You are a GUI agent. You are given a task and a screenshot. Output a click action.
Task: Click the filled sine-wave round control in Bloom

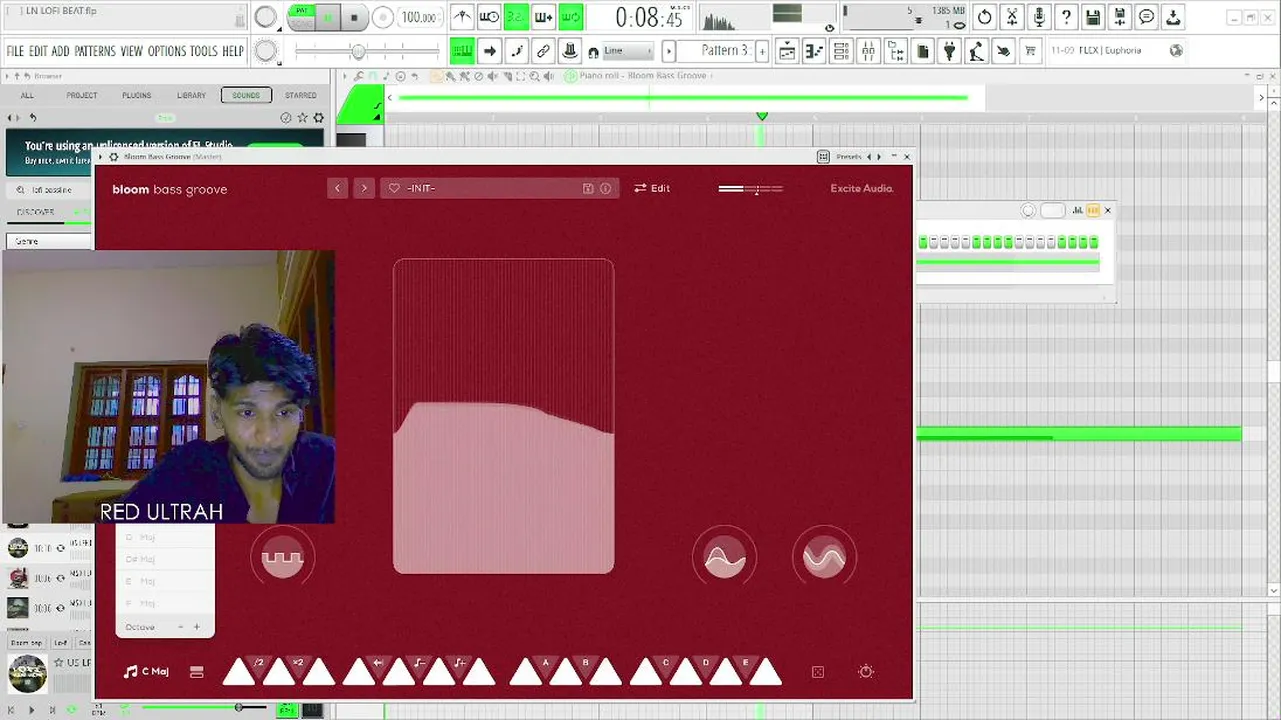(724, 558)
